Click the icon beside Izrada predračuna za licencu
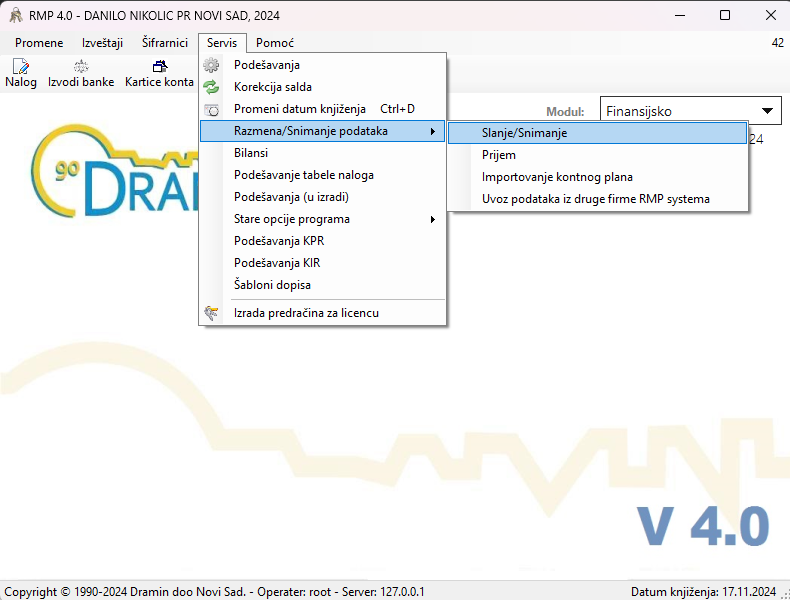The image size is (790, 600). click(x=211, y=313)
